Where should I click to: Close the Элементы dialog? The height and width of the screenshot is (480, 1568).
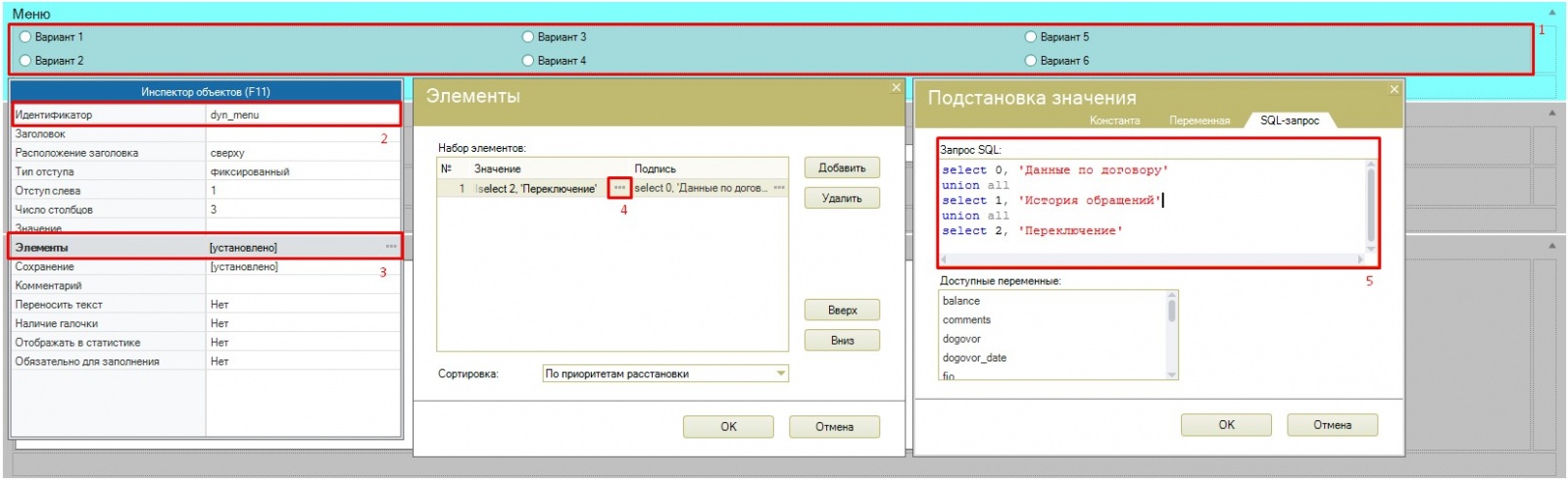pos(895,88)
